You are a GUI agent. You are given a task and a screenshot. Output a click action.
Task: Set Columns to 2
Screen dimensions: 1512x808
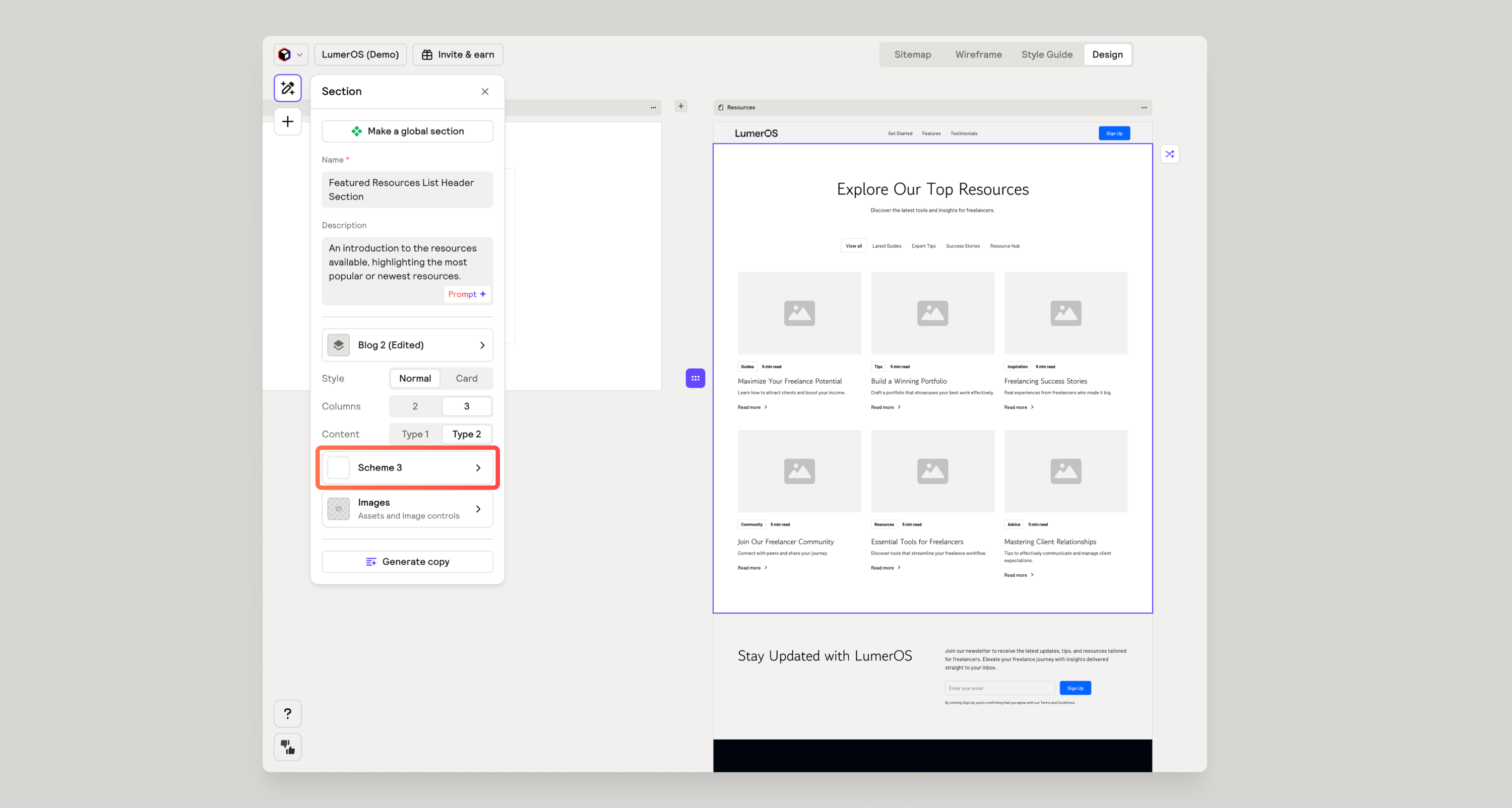pyautogui.click(x=415, y=406)
